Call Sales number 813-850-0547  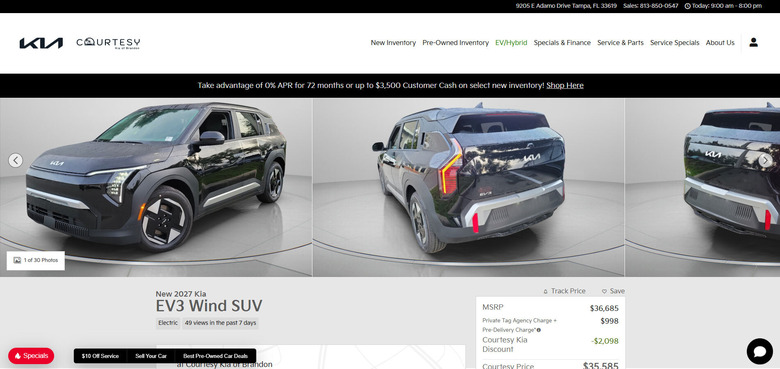click(x=651, y=6)
